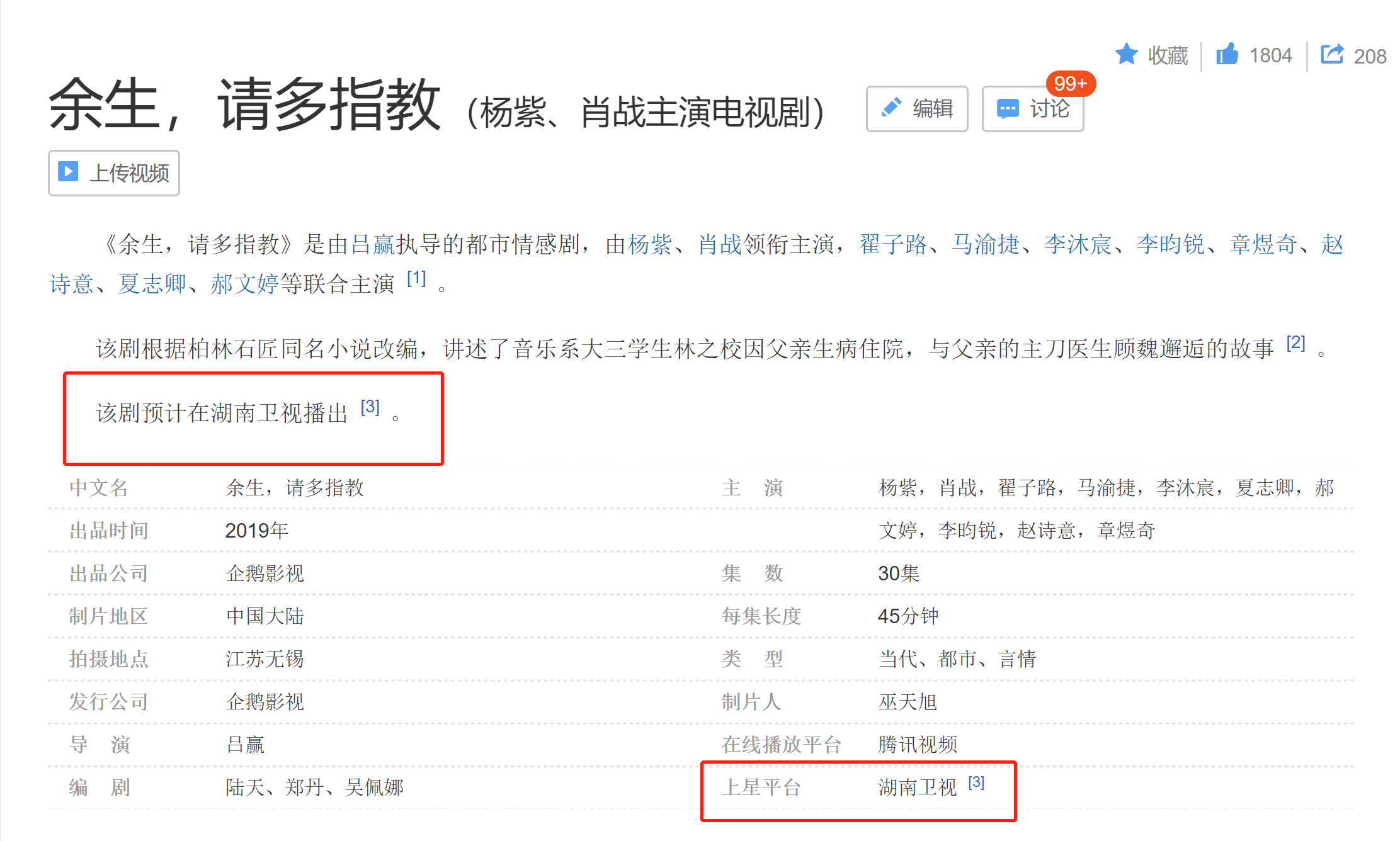Click the 99+ notification badge above 讨论
The image size is (1400, 841).
(1069, 82)
